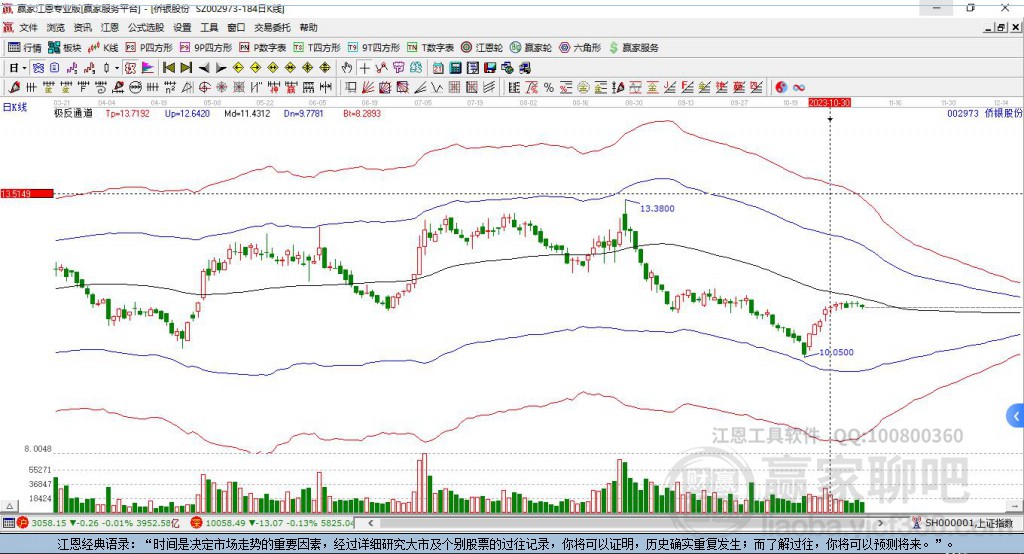1024x554 pixels.
Task: Click the SH000001 上证指数 status entry
Action: [963, 523]
